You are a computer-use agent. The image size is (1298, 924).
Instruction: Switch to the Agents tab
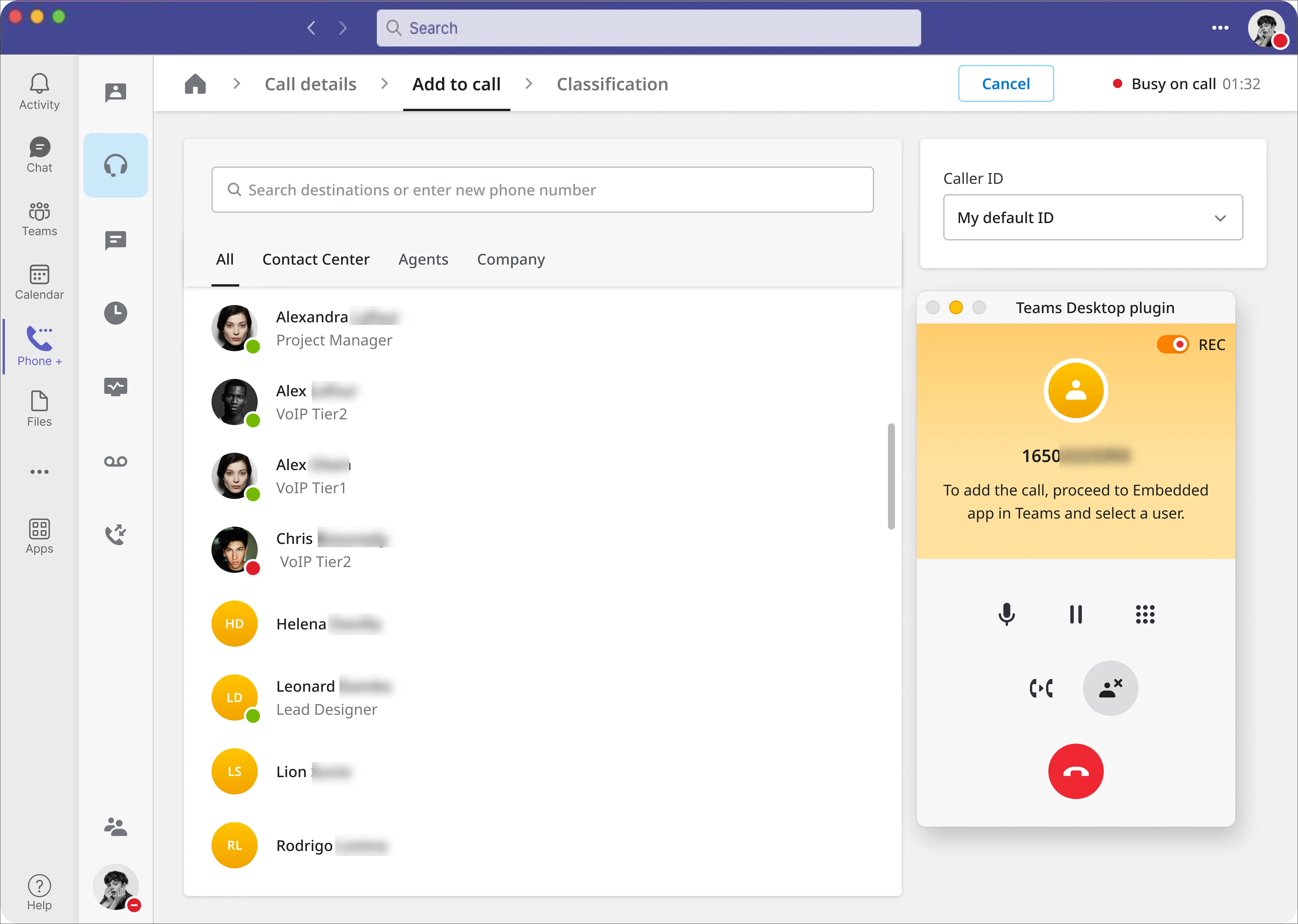pyautogui.click(x=423, y=259)
